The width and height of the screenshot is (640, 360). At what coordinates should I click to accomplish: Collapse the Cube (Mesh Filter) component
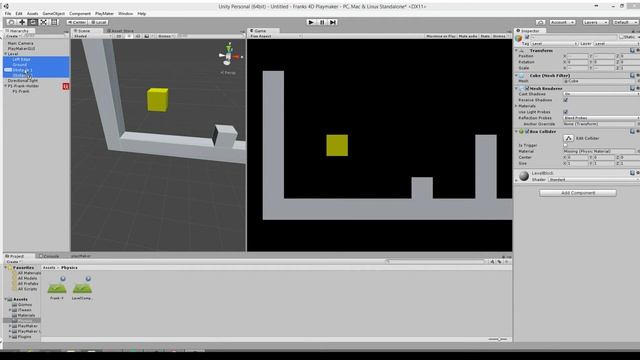(x=517, y=76)
